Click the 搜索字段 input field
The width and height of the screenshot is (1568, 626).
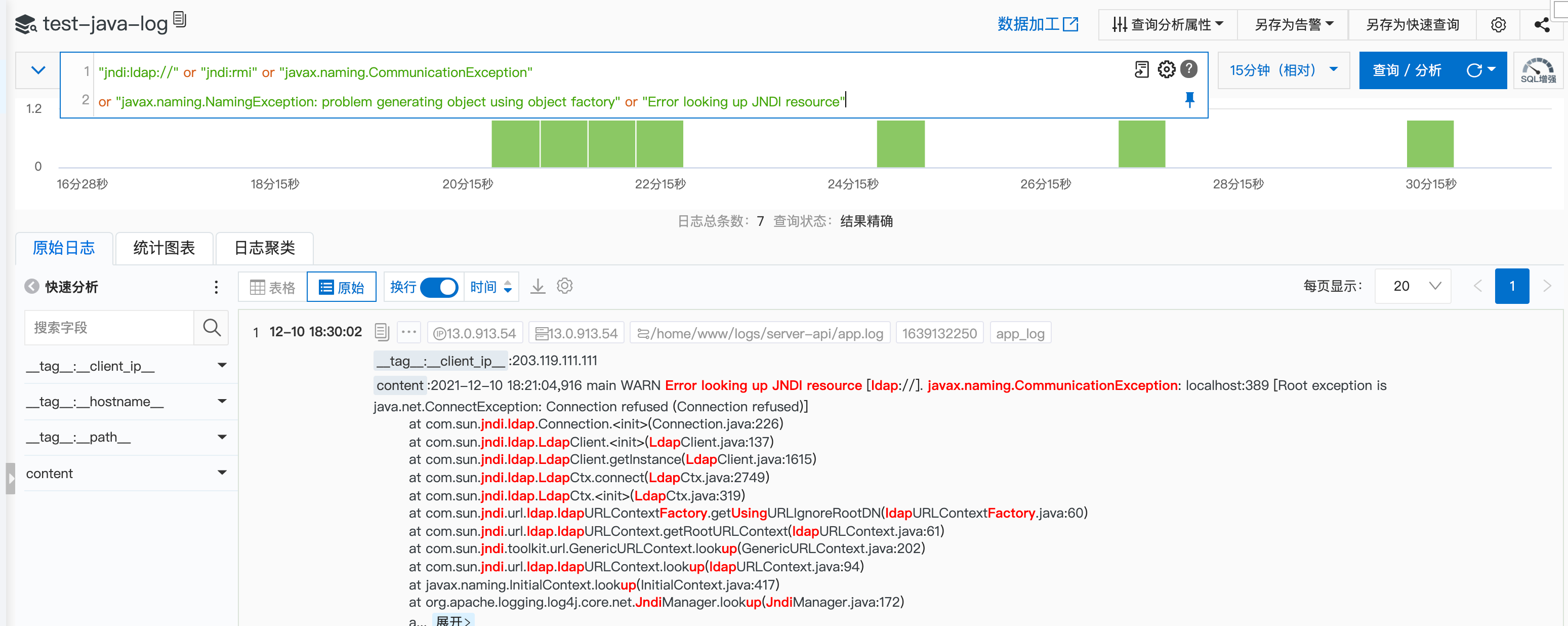[x=109, y=328]
